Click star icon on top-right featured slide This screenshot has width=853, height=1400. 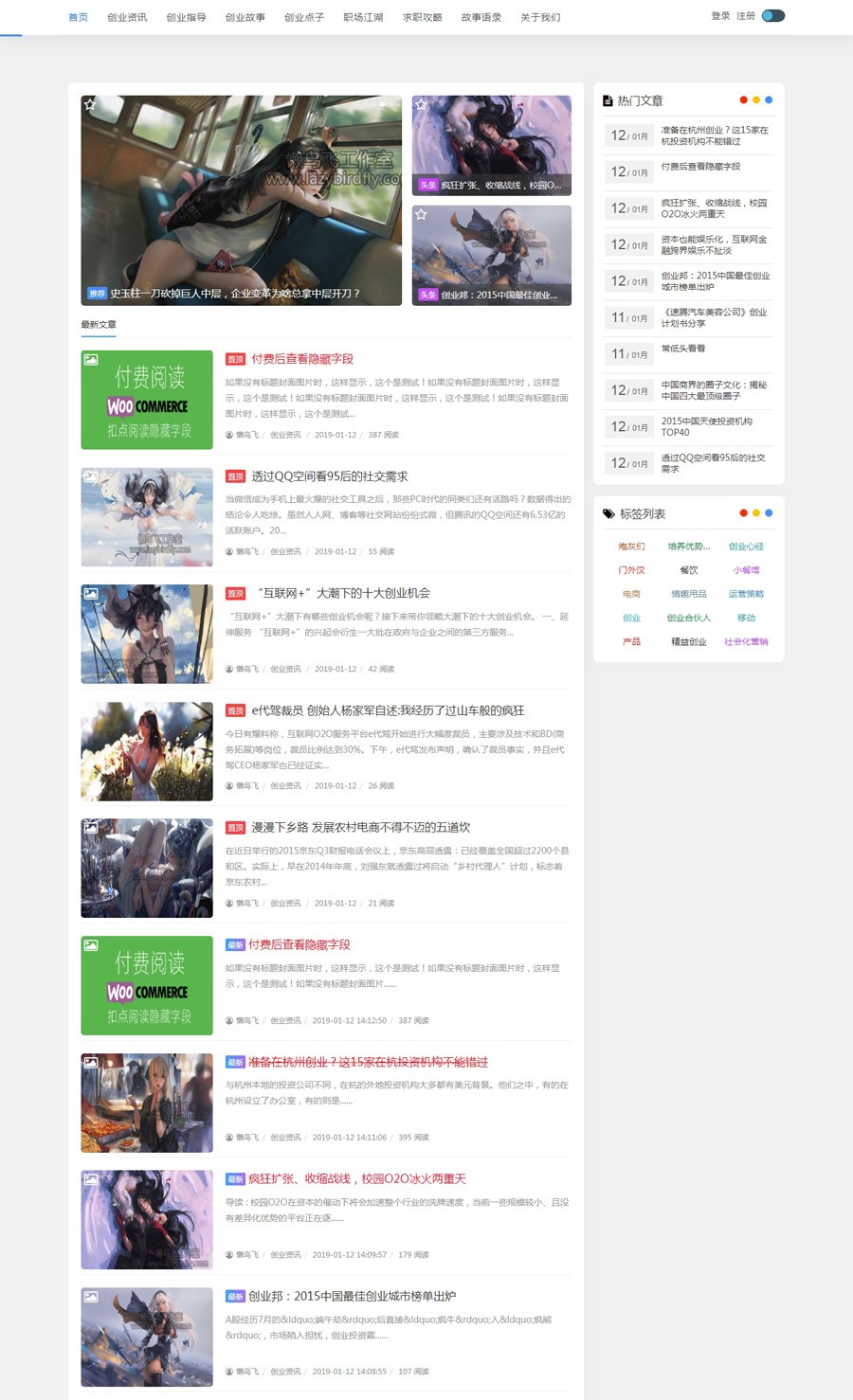[421, 104]
